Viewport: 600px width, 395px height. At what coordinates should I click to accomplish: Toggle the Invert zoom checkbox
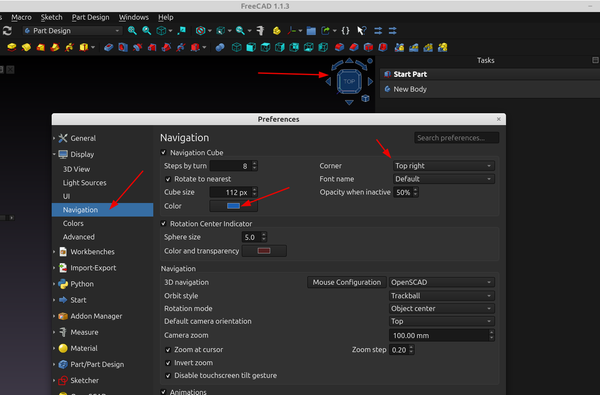coord(168,363)
